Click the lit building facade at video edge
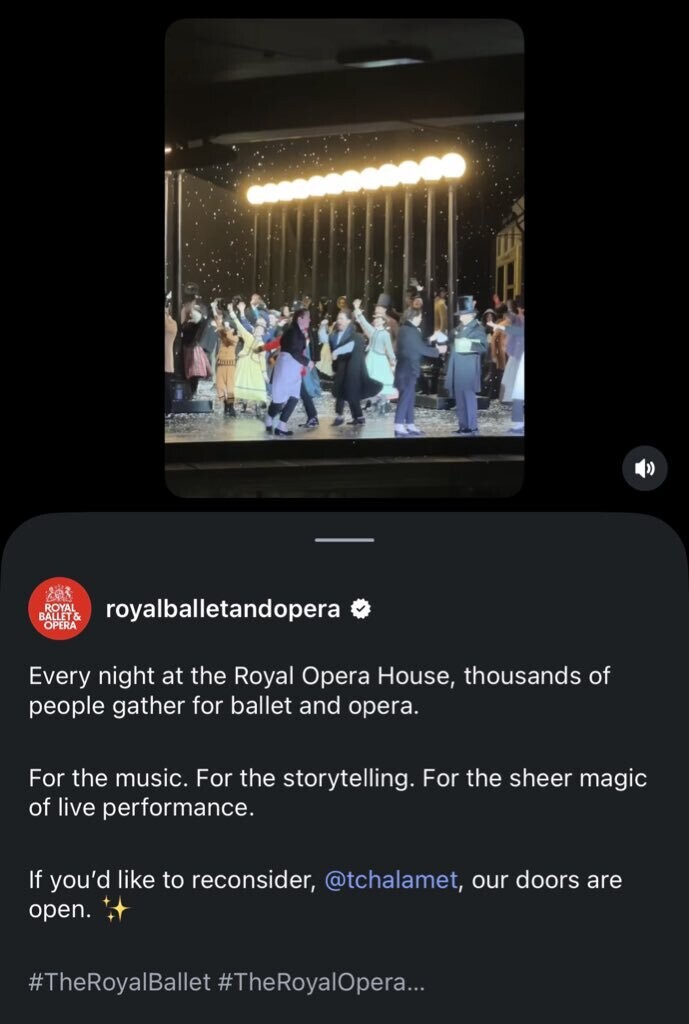Screen dimensions: 689x1024 (x=509, y=254)
